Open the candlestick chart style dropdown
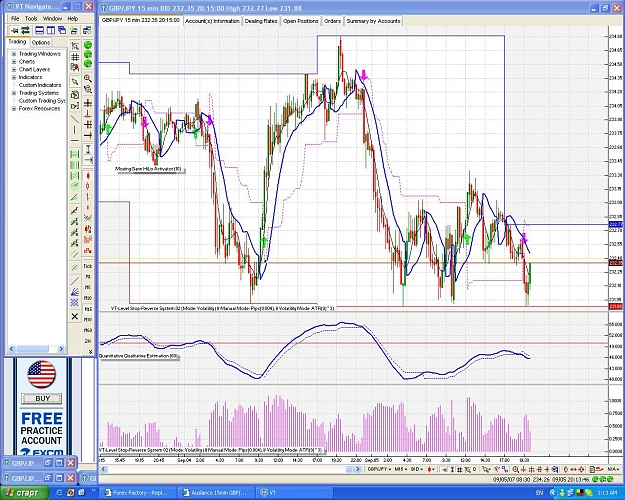Image resolution: width=625 pixels, height=500 pixels. 431,469
